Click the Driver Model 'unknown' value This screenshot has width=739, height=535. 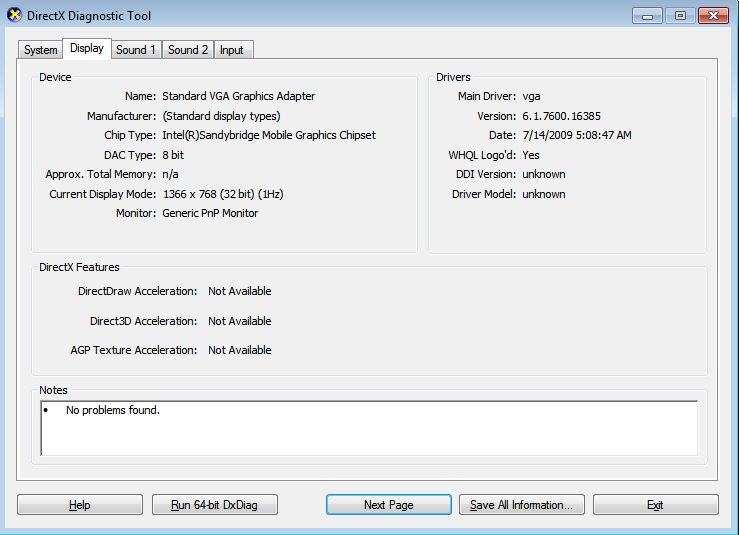[544, 194]
